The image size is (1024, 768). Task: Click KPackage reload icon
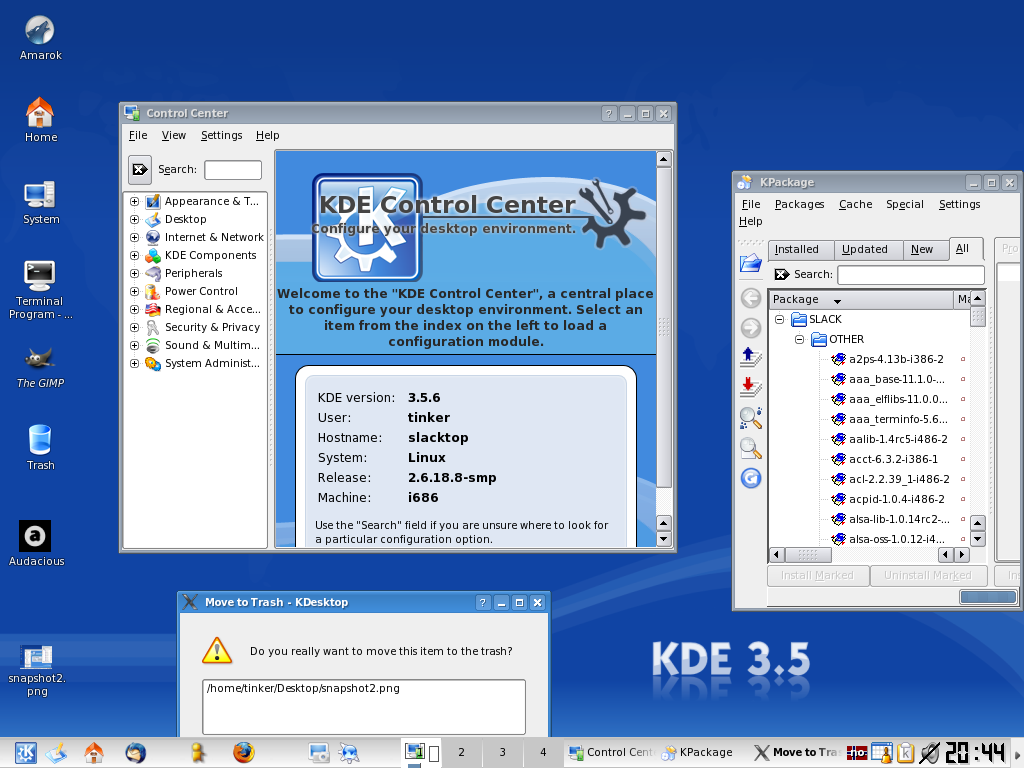pyautogui.click(x=750, y=478)
